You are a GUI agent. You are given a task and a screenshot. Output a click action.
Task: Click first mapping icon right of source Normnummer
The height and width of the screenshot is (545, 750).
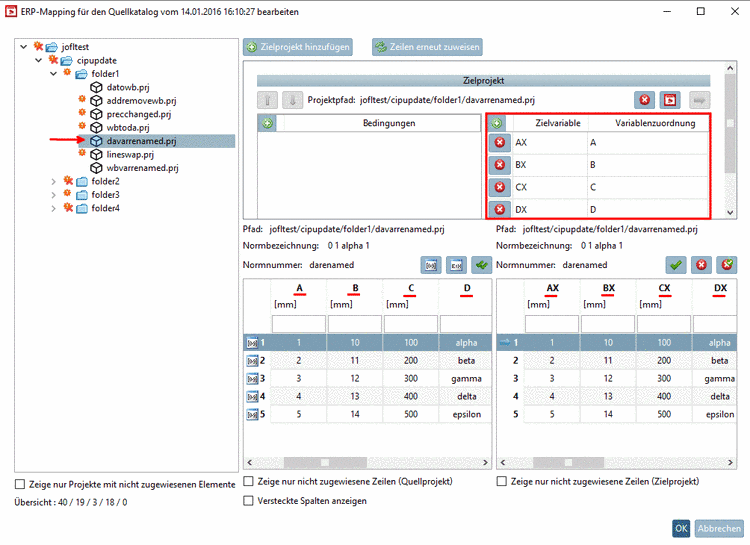click(x=431, y=265)
